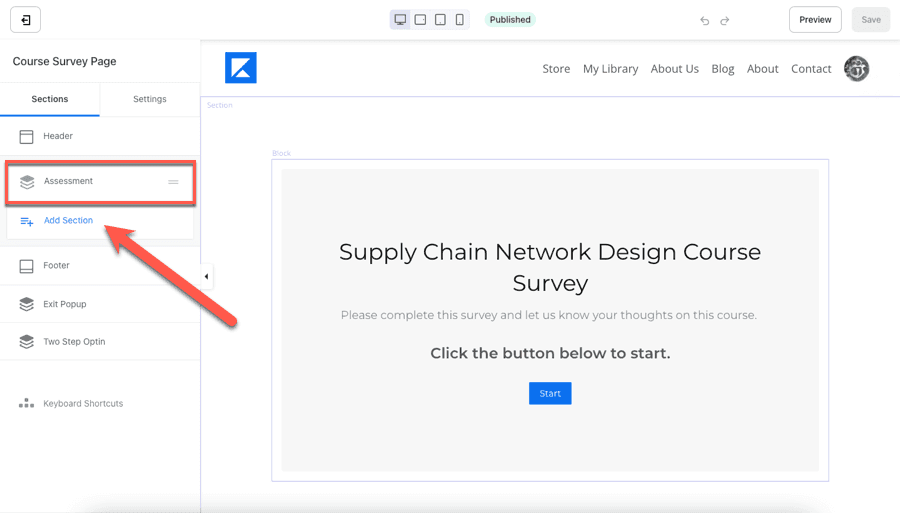This screenshot has width=900, height=513.
Task: Switch to landscape tablet preview icon
Action: (x=420, y=20)
